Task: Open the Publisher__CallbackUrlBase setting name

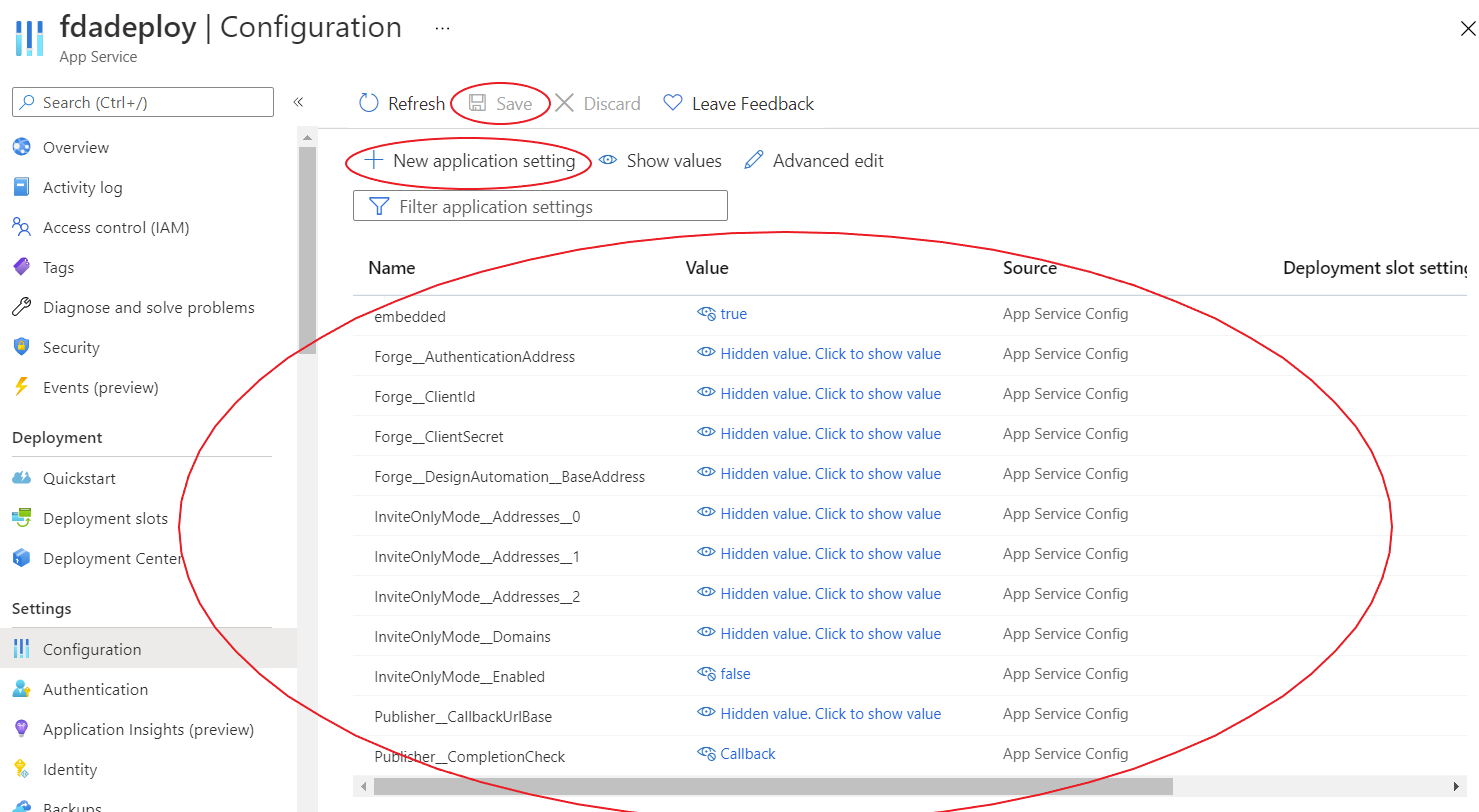Action: tap(463, 716)
